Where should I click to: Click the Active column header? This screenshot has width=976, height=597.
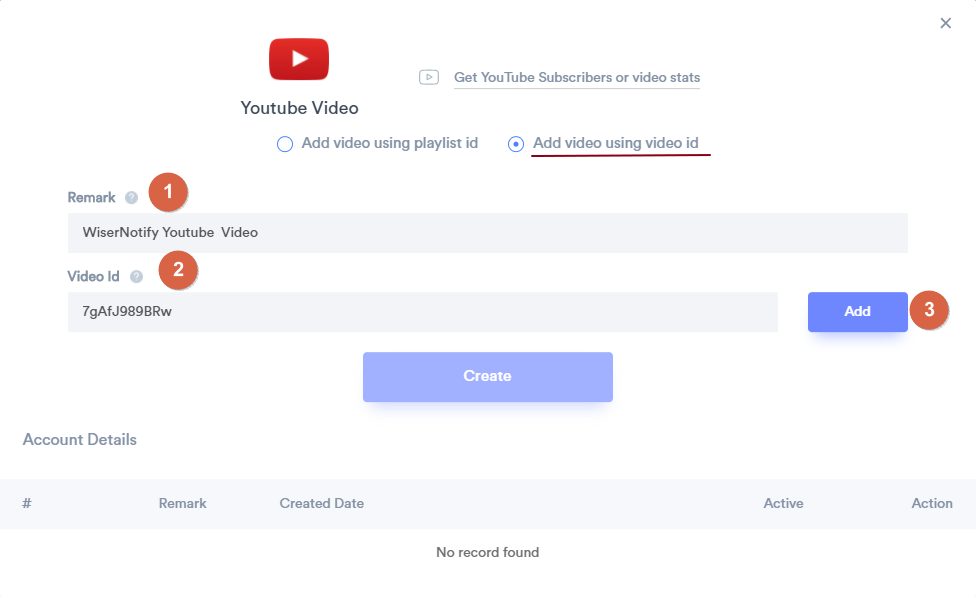tap(783, 503)
